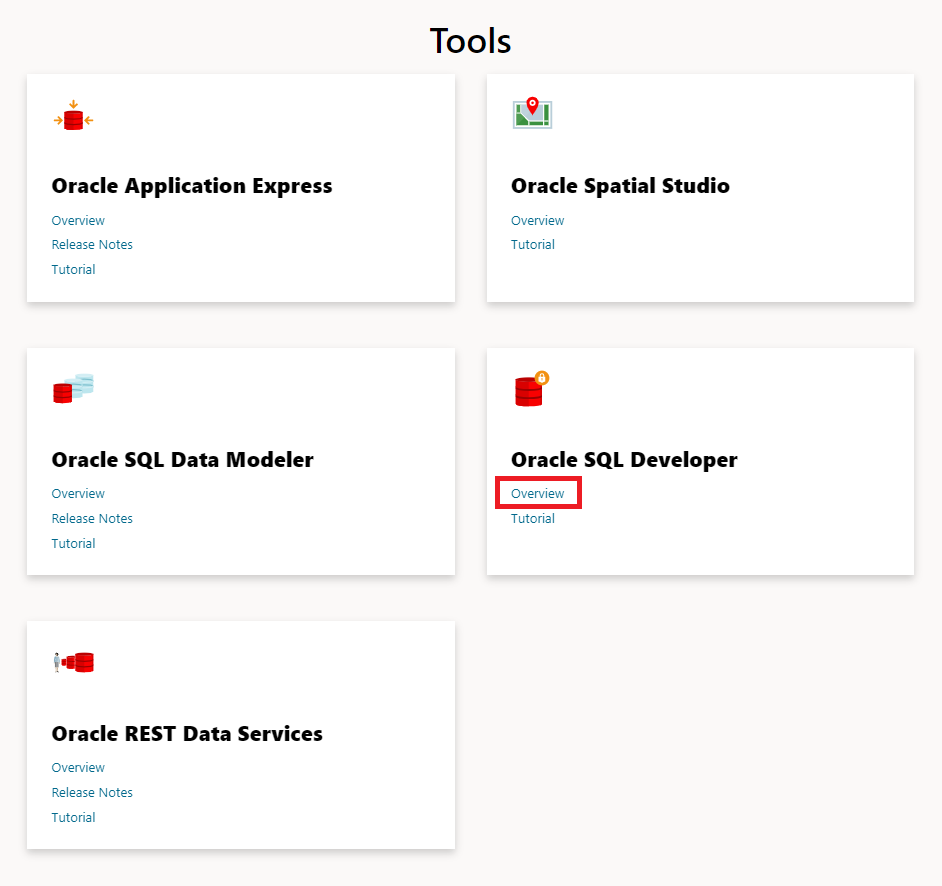942x886 pixels.
Task: Click the Oracle SQL Developer heading
Action: click(624, 460)
